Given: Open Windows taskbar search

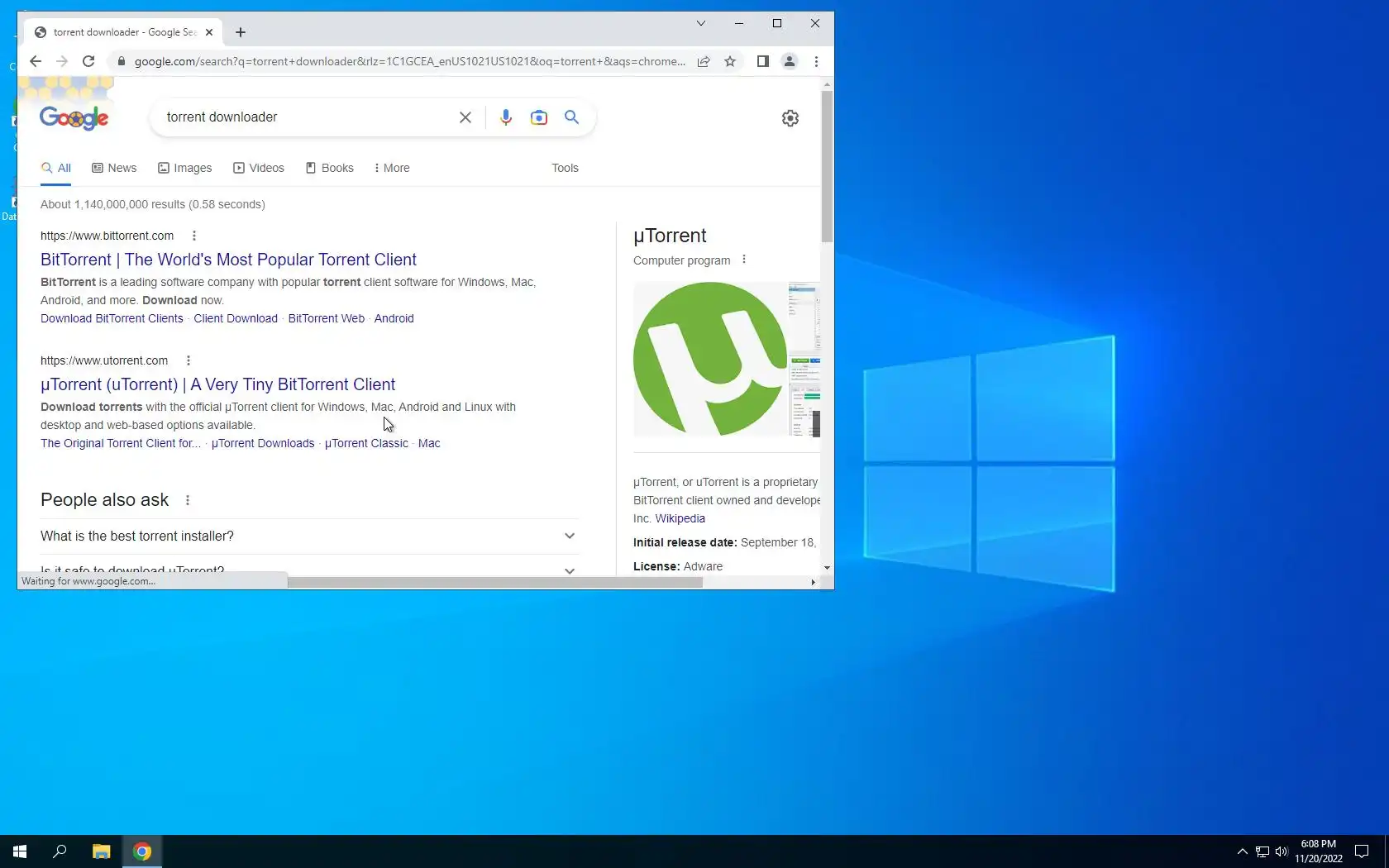Looking at the screenshot, I should 60,851.
